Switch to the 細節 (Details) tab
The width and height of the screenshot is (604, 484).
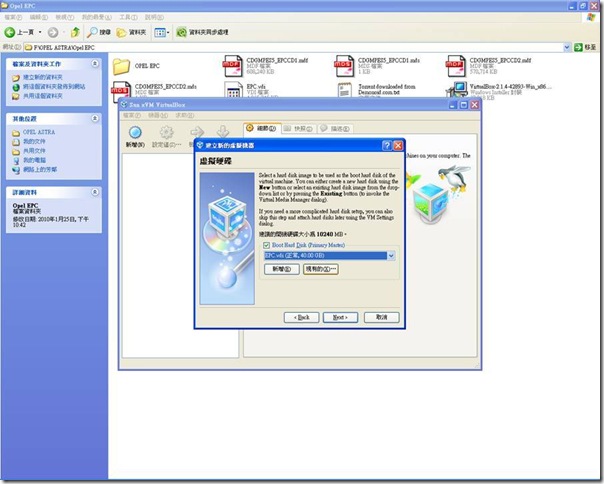[x=262, y=128]
